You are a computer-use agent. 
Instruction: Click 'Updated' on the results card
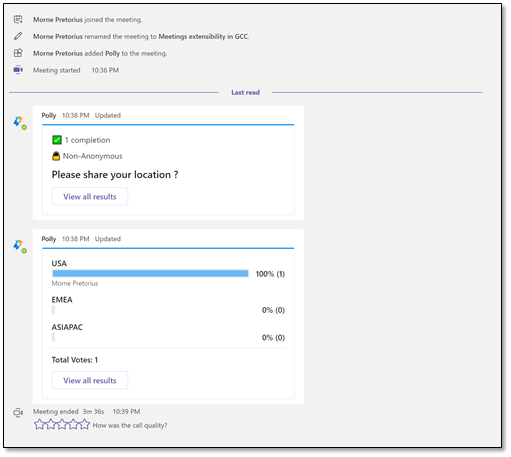pos(108,239)
